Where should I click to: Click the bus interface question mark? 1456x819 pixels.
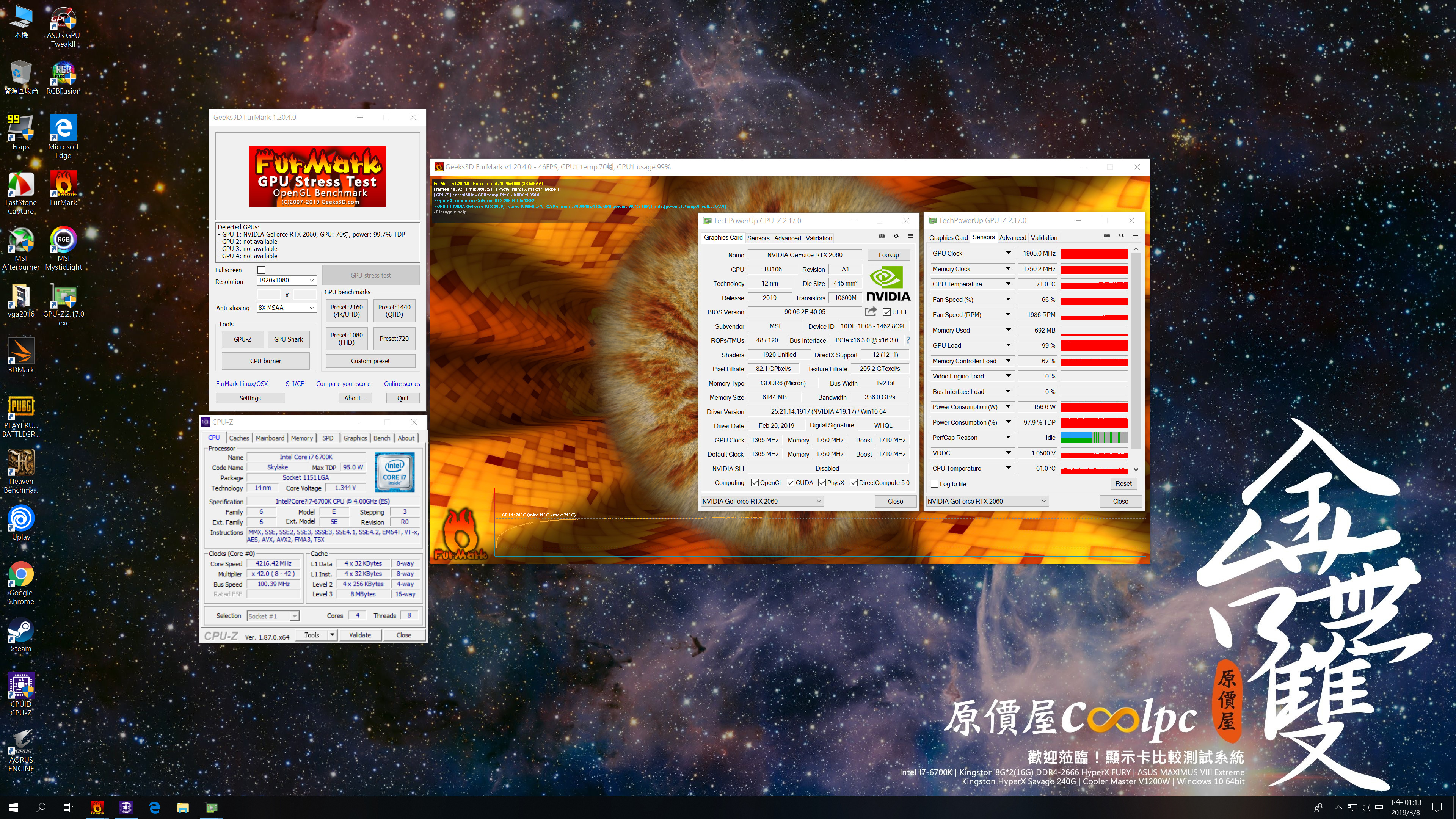[908, 340]
